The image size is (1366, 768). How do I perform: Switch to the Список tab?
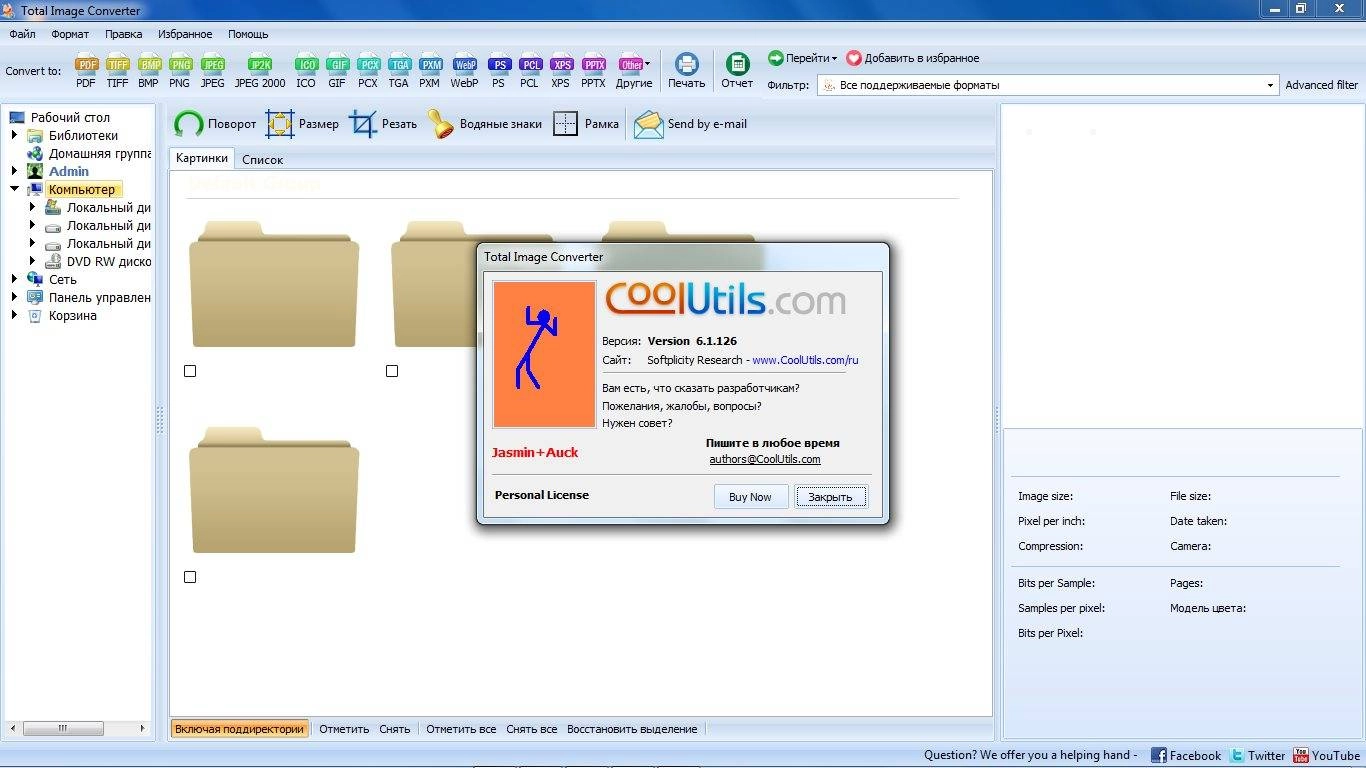[x=263, y=159]
